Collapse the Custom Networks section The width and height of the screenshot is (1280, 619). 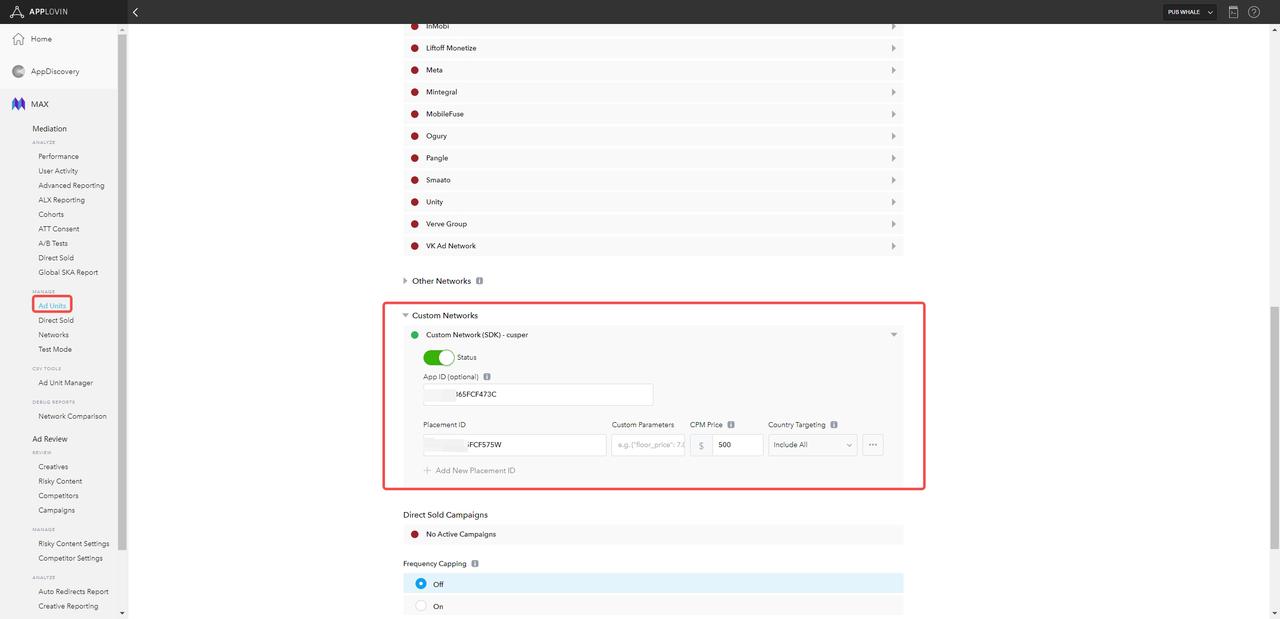[x=406, y=315]
